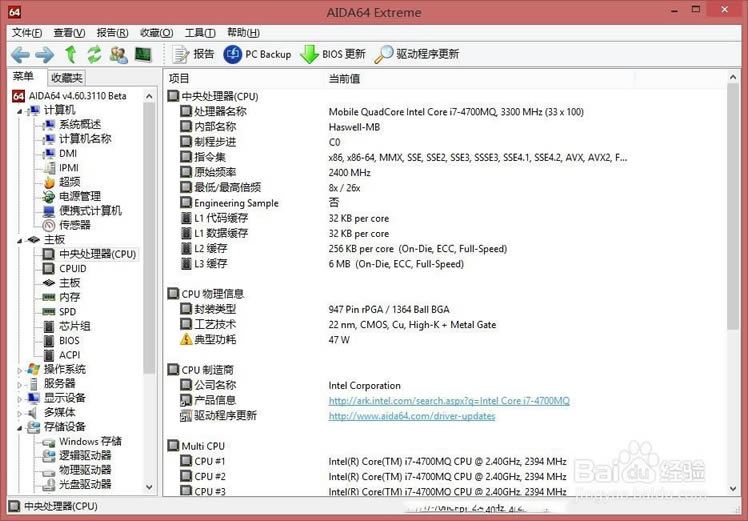This screenshot has width=748, height=521.
Task: Open the monitor graph icon in toolbar
Action: (x=143, y=54)
